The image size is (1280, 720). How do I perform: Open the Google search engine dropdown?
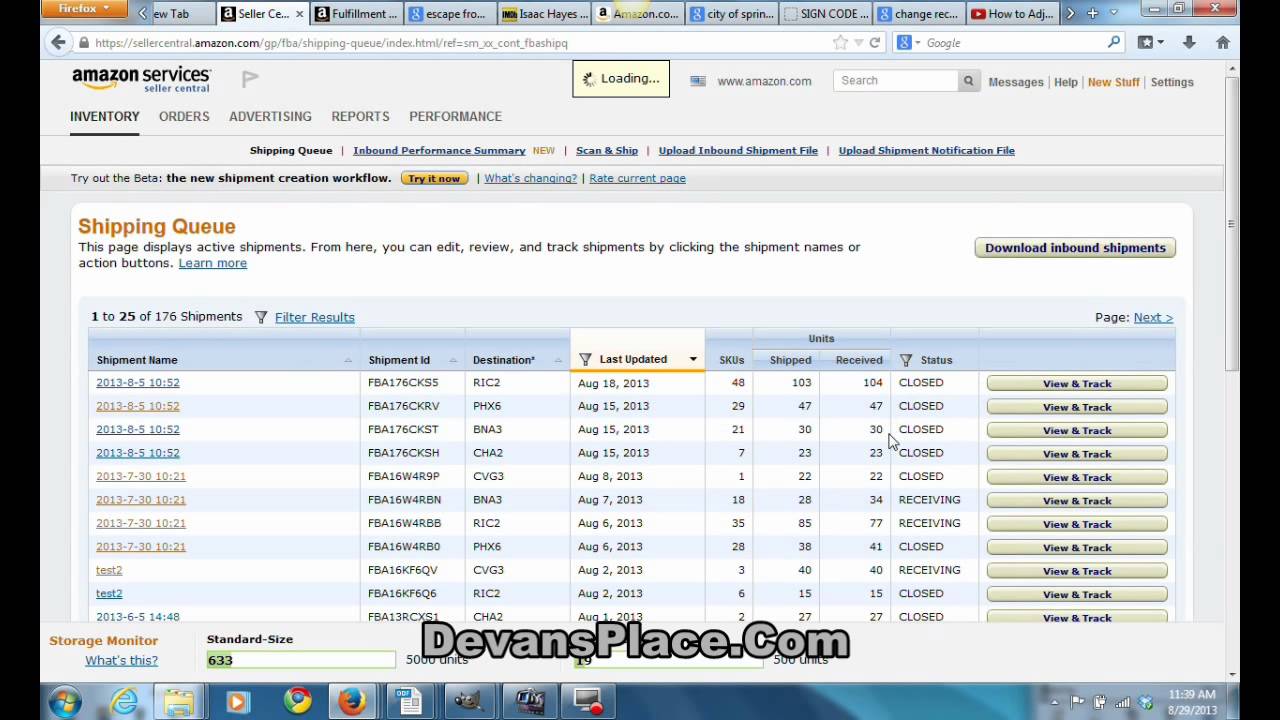tap(906, 43)
